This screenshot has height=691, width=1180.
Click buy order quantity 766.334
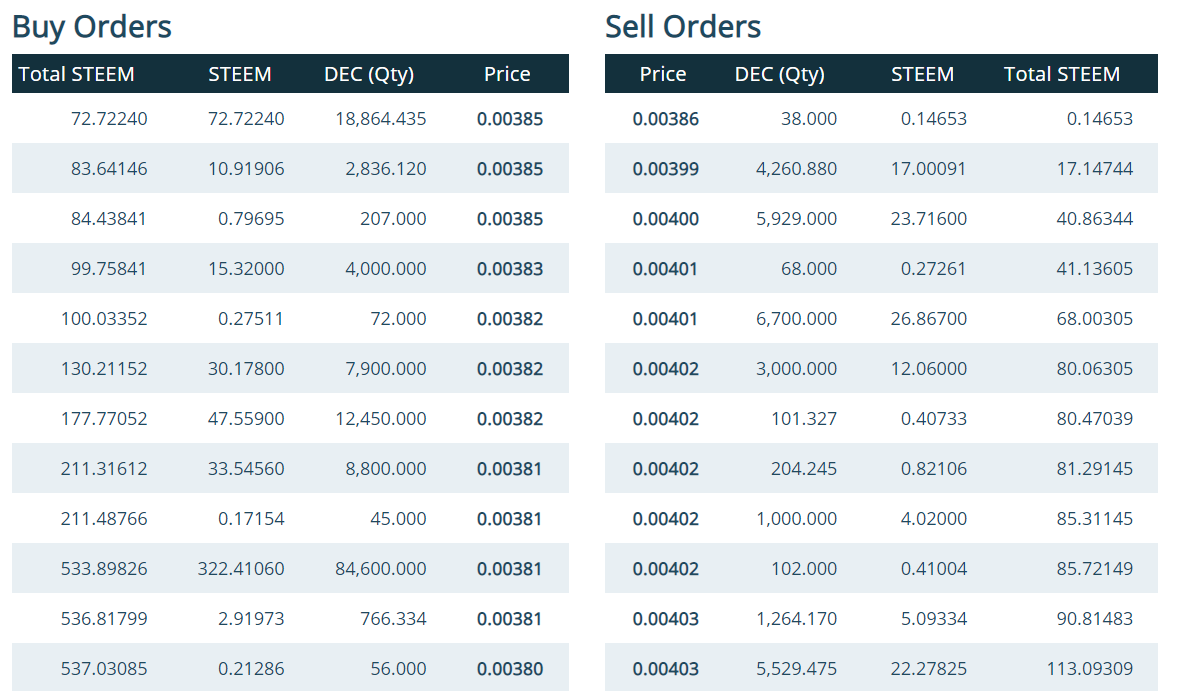tap(393, 619)
